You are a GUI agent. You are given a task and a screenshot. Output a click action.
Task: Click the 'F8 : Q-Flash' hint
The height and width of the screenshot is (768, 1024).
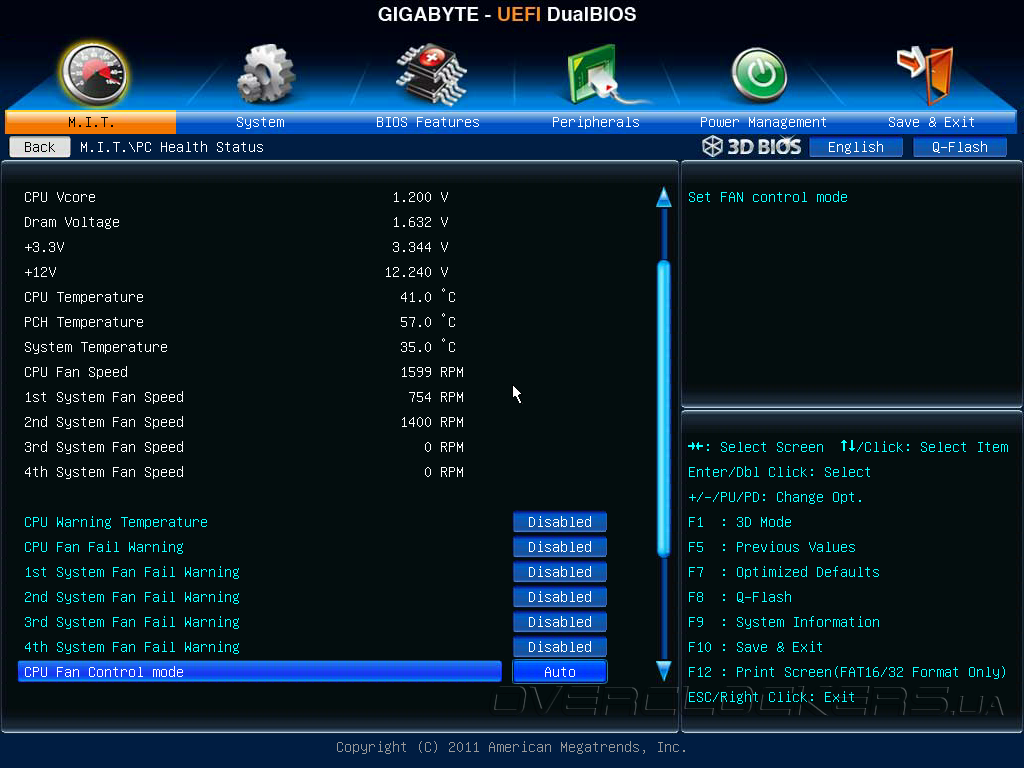(x=739, y=597)
